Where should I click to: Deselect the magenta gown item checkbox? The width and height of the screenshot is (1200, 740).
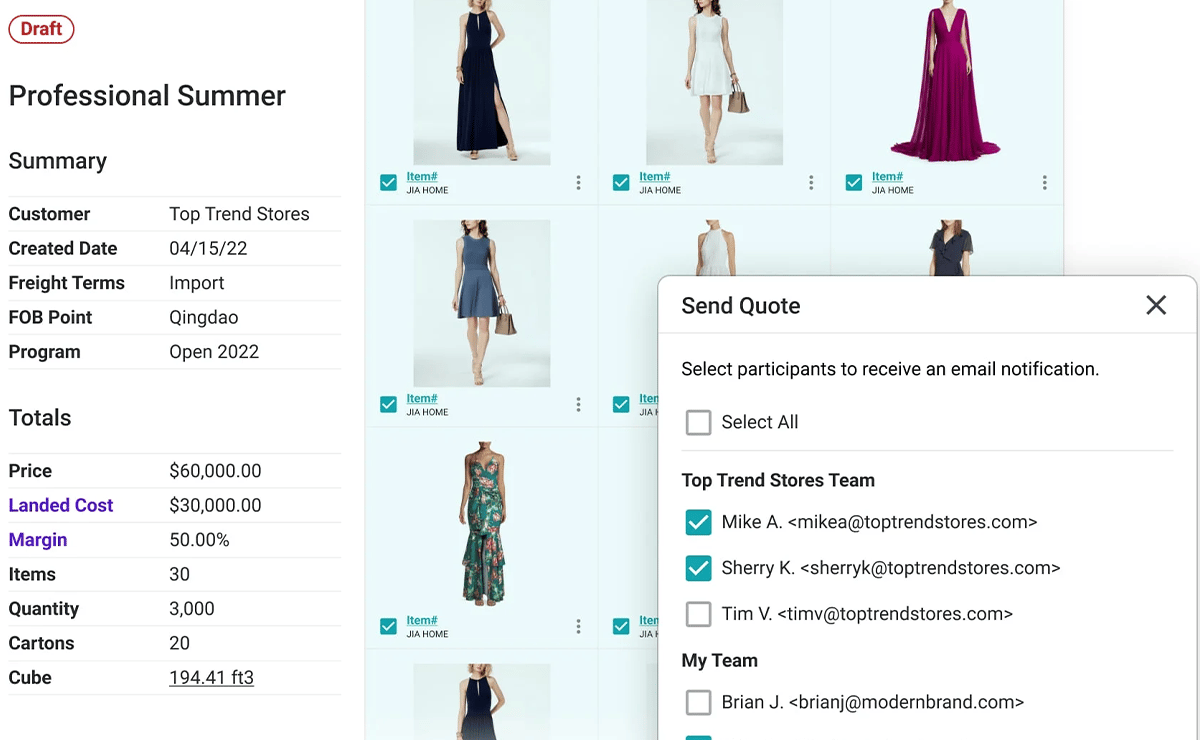[854, 183]
